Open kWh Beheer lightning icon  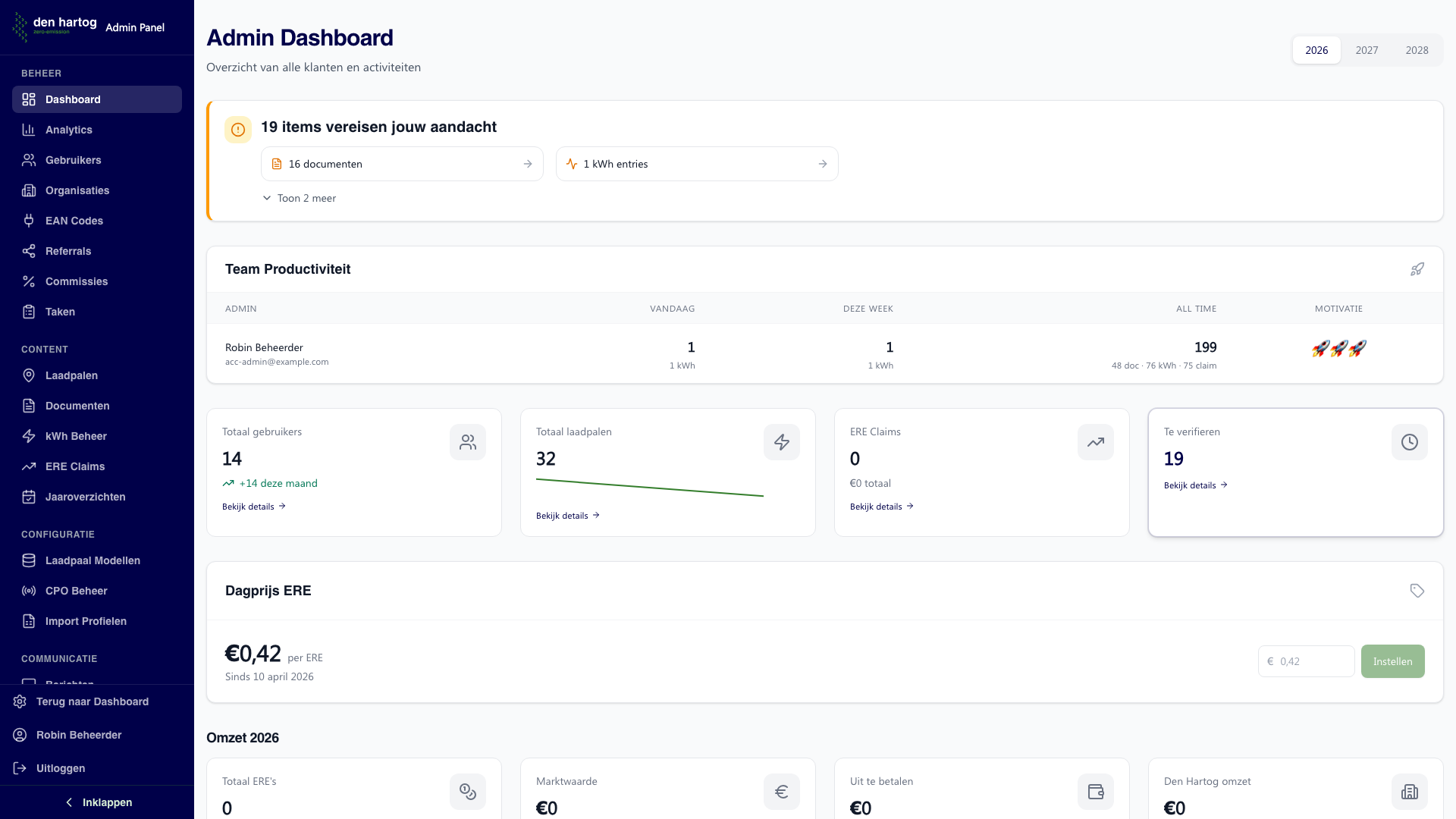coord(29,436)
